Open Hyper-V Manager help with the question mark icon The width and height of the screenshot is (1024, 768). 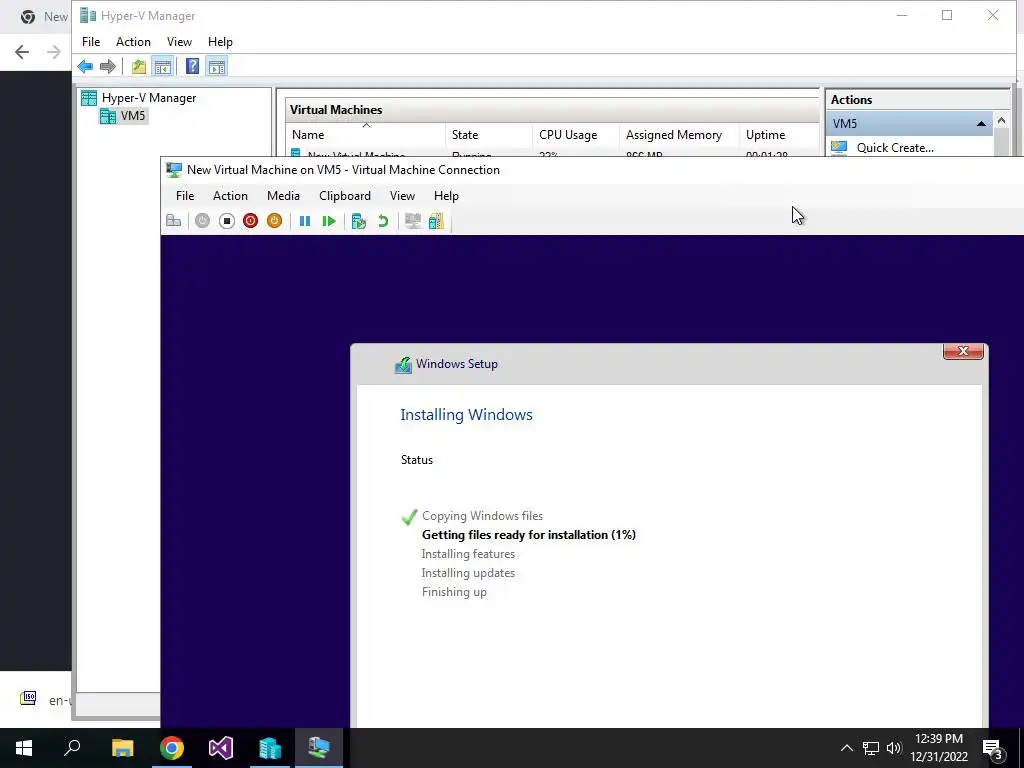pyautogui.click(x=192, y=66)
